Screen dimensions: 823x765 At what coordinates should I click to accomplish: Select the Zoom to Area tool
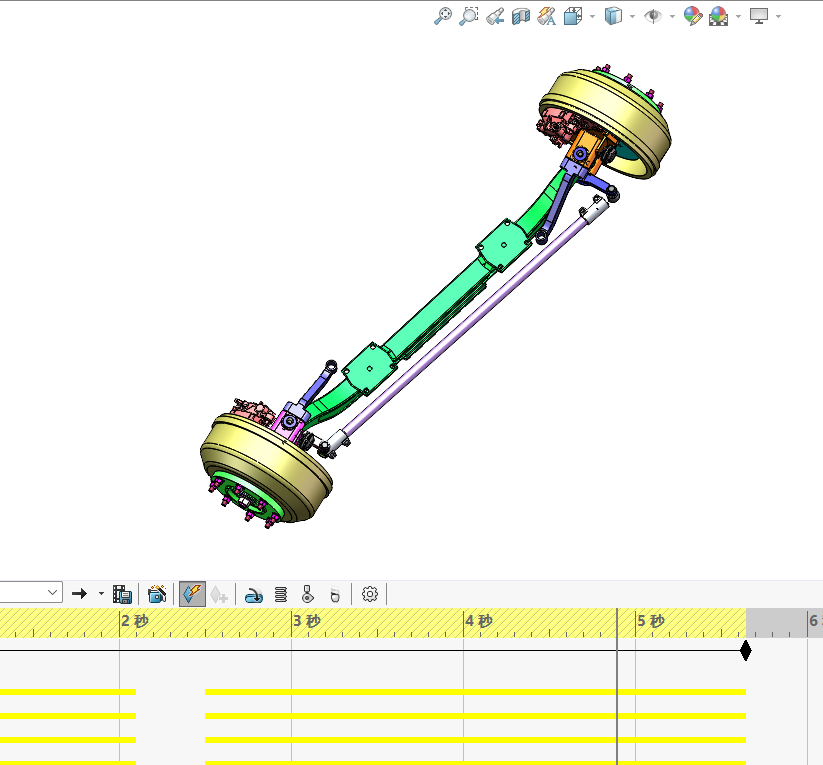click(x=469, y=16)
